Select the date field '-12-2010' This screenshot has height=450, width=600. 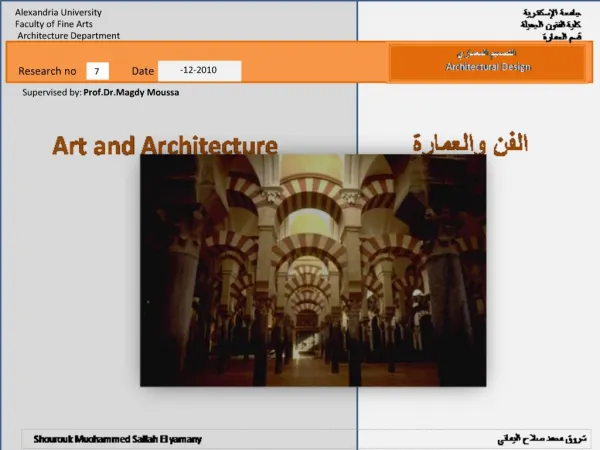coord(199,71)
